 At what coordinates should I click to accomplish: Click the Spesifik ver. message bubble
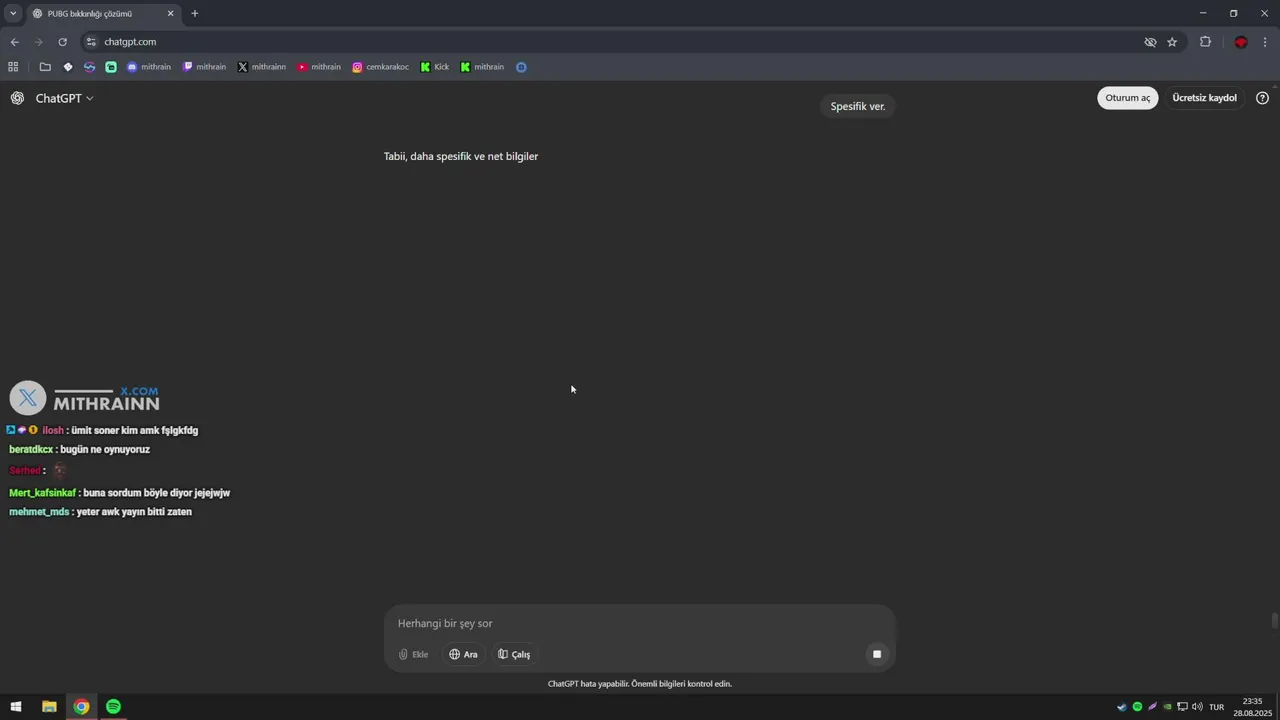click(858, 106)
